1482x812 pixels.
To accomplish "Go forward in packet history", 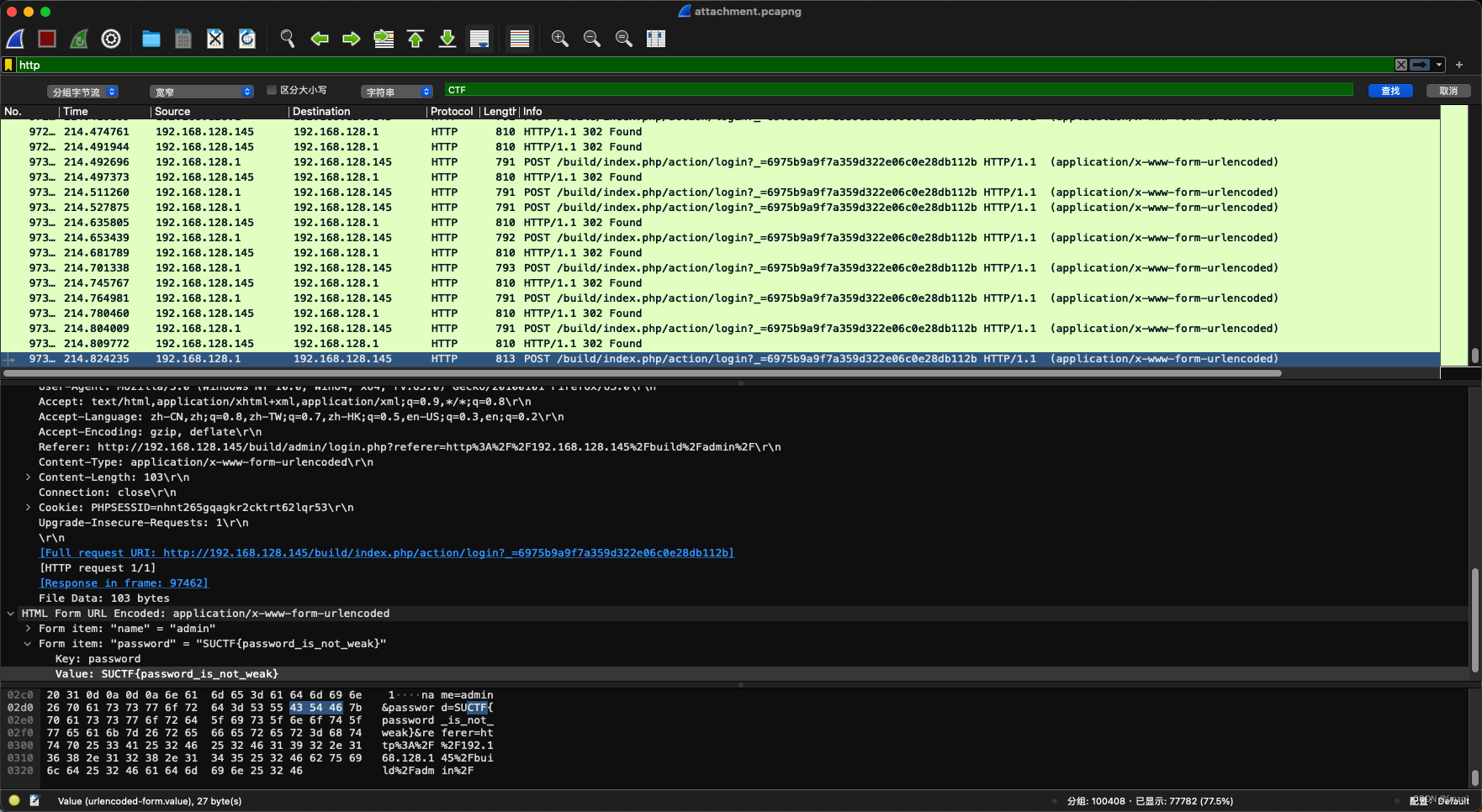I will tap(352, 39).
